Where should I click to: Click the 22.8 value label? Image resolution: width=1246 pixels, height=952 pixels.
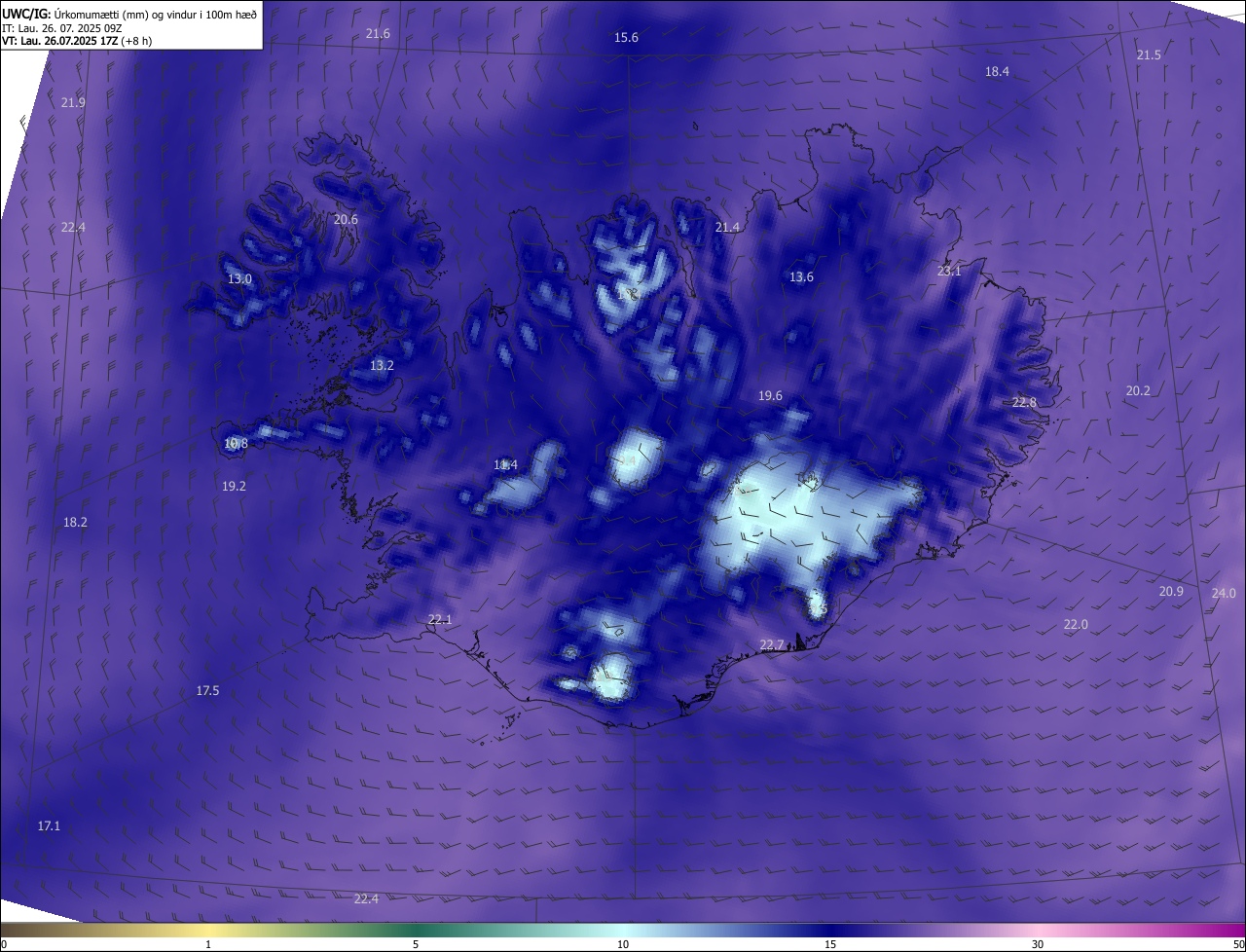[x=1024, y=402]
